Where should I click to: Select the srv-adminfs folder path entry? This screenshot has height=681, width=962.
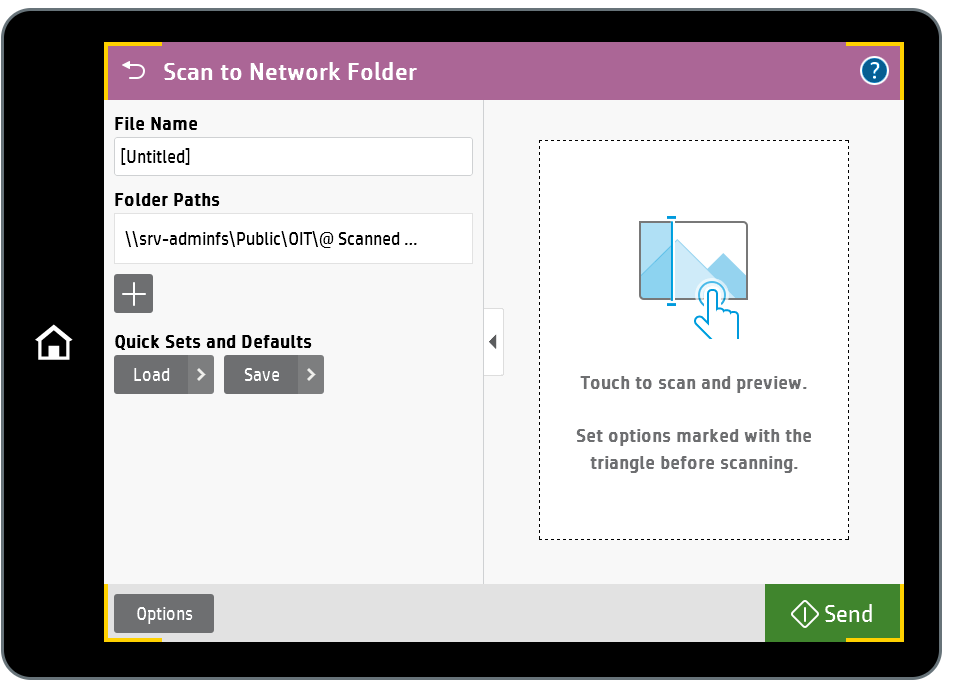[x=293, y=239]
